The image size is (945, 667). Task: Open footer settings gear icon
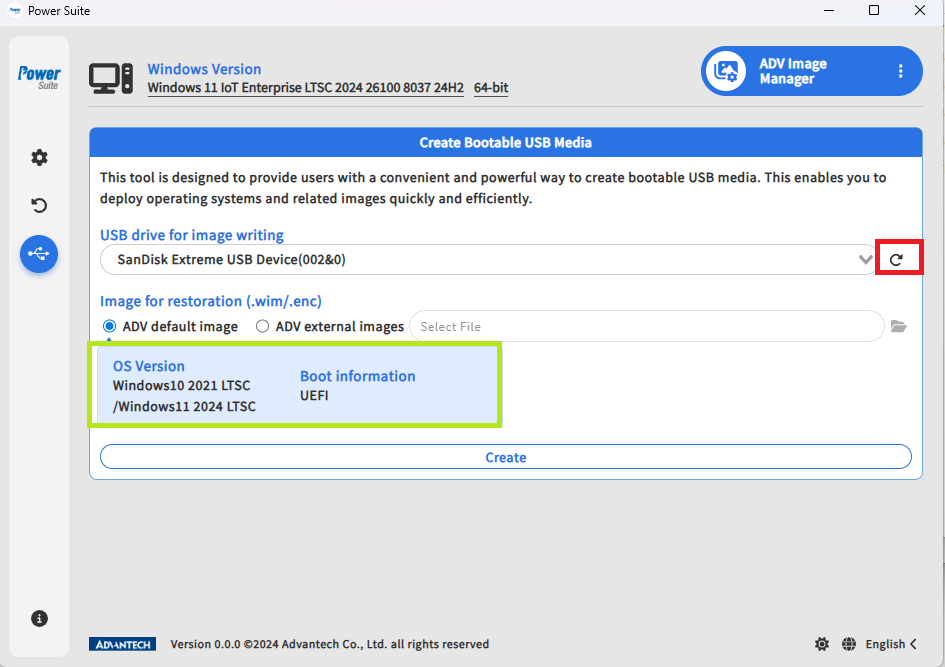click(821, 644)
